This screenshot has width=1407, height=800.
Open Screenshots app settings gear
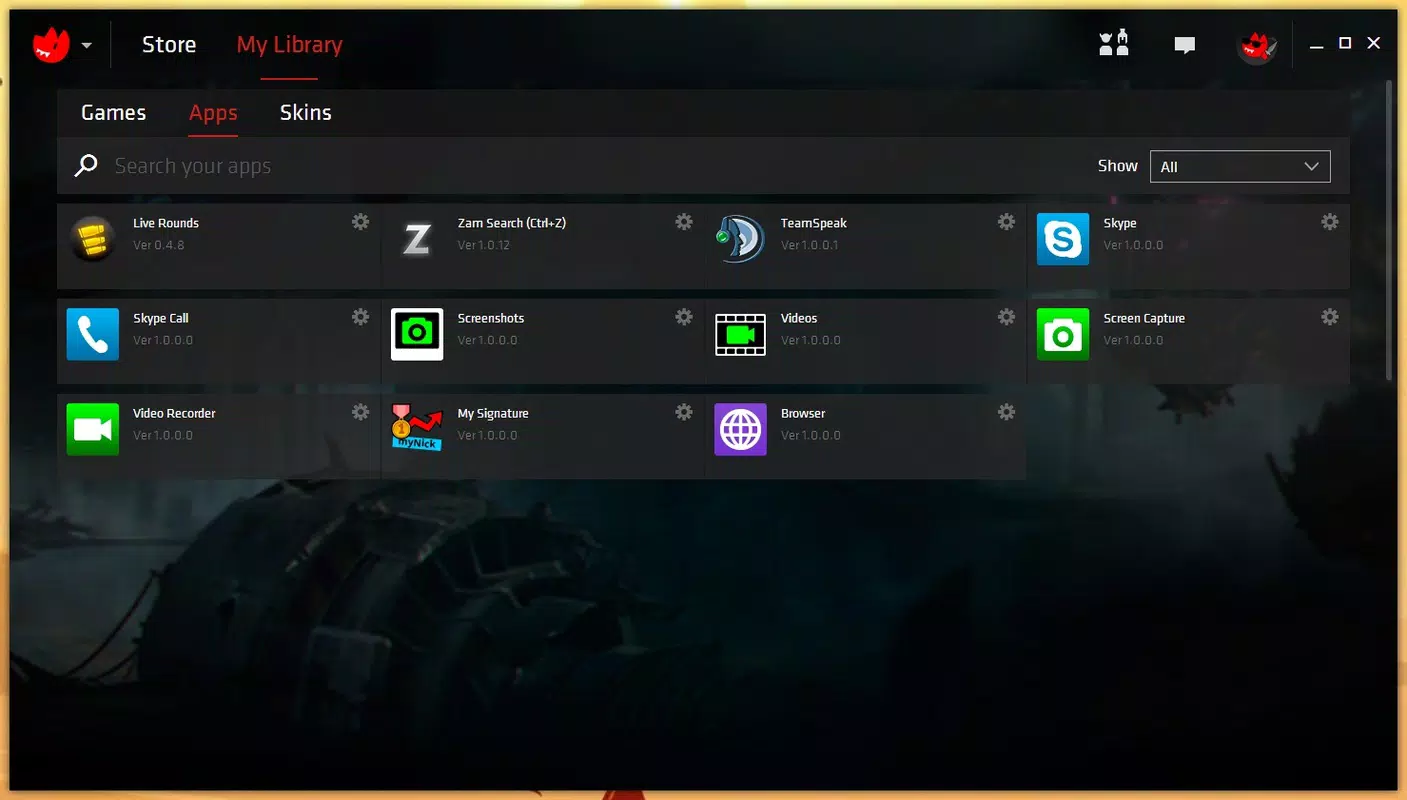coord(684,317)
